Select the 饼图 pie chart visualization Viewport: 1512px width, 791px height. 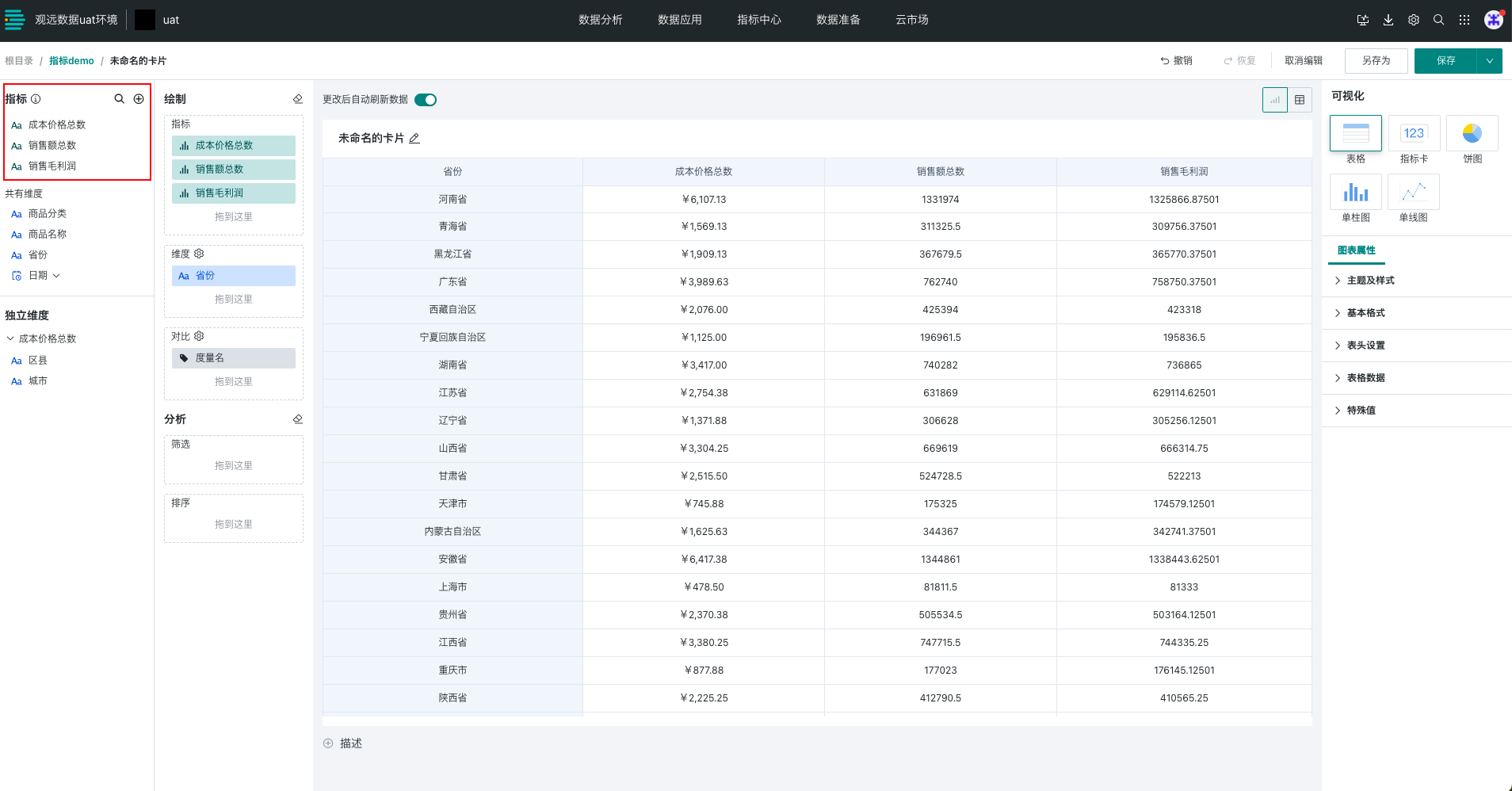tap(1472, 133)
